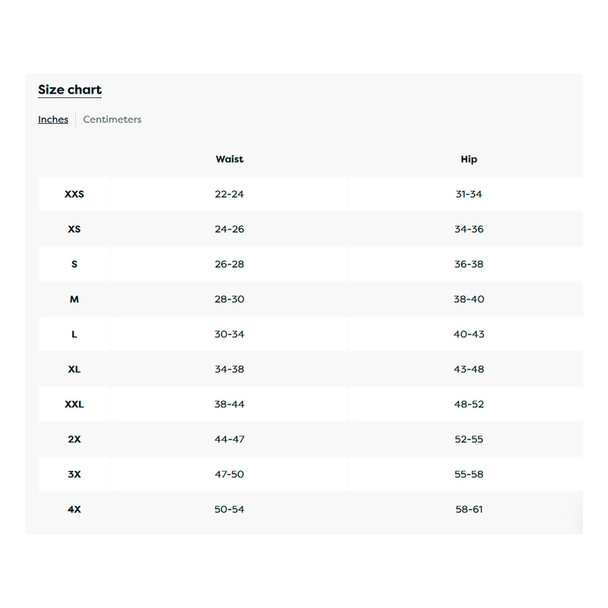
Task: Choose the L size row label
Action: point(74,334)
